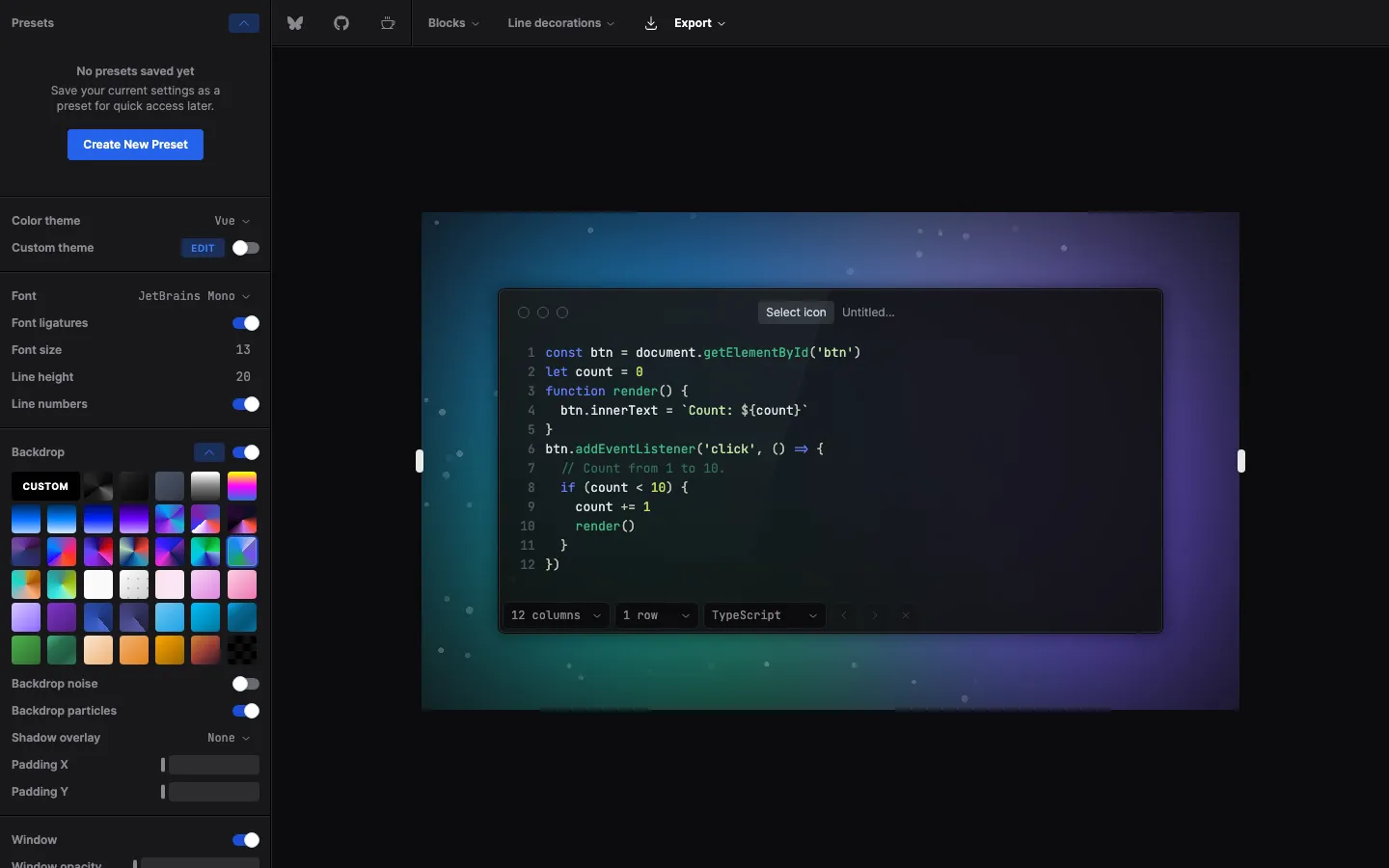
Task: Collapse the Presets section chevron
Action: [x=244, y=23]
